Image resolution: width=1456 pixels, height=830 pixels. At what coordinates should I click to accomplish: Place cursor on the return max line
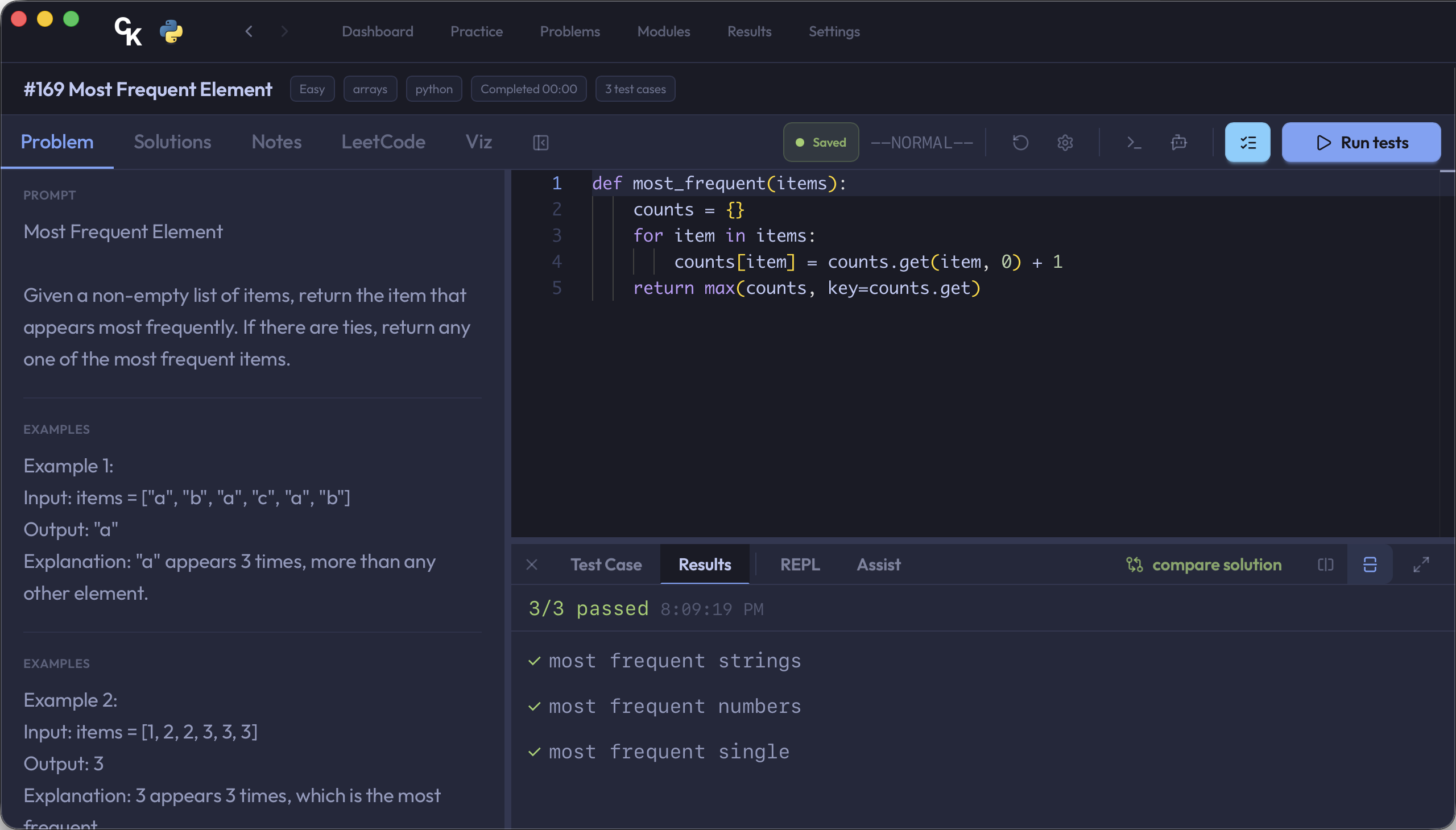pos(807,288)
